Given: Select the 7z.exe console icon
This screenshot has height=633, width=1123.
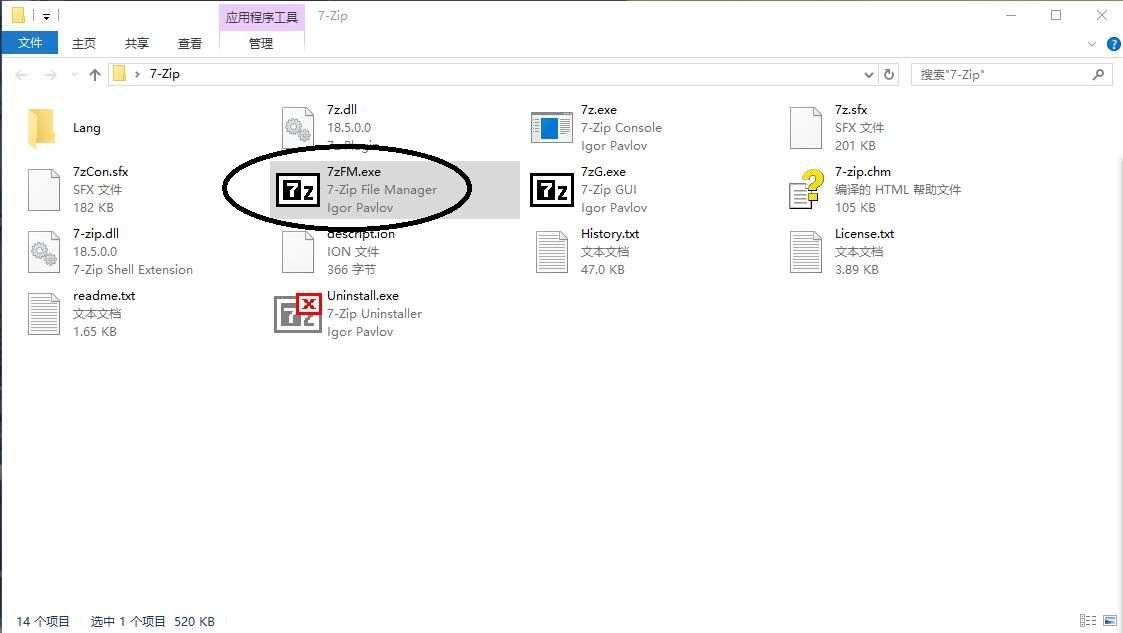Looking at the screenshot, I should pos(551,128).
